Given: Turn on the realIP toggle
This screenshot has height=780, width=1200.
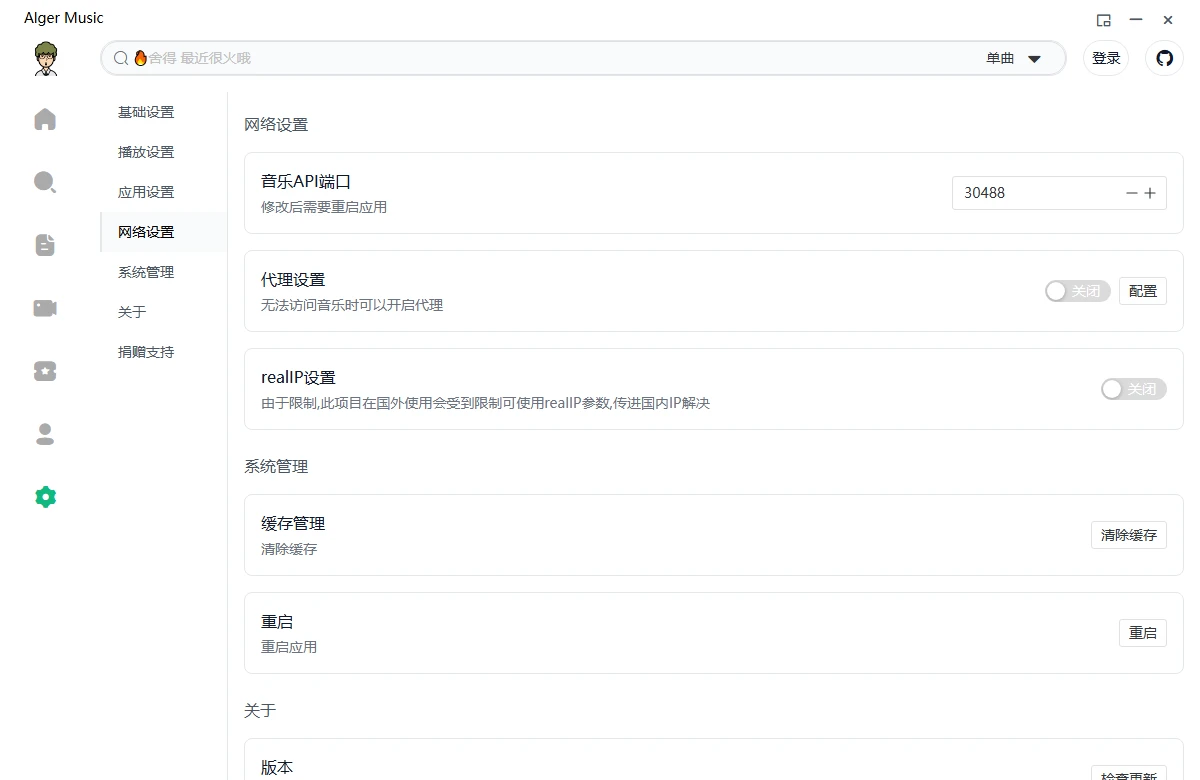Looking at the screenshot, I should pos(1133,389).
